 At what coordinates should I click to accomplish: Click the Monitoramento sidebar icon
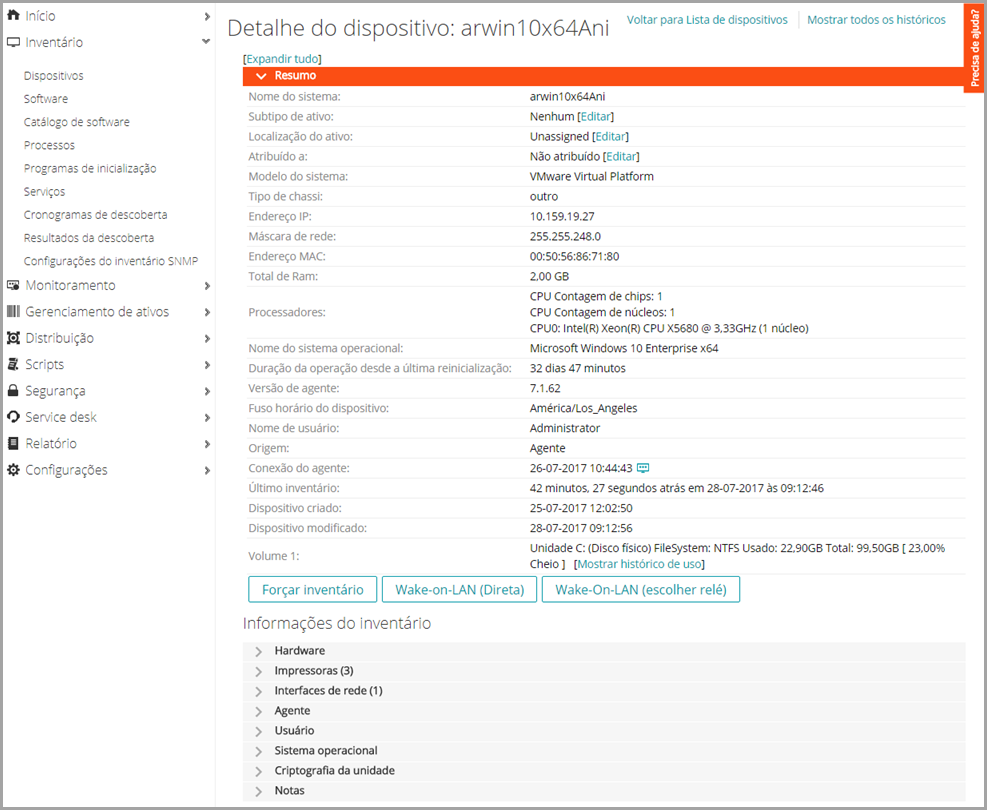[14, 285]
